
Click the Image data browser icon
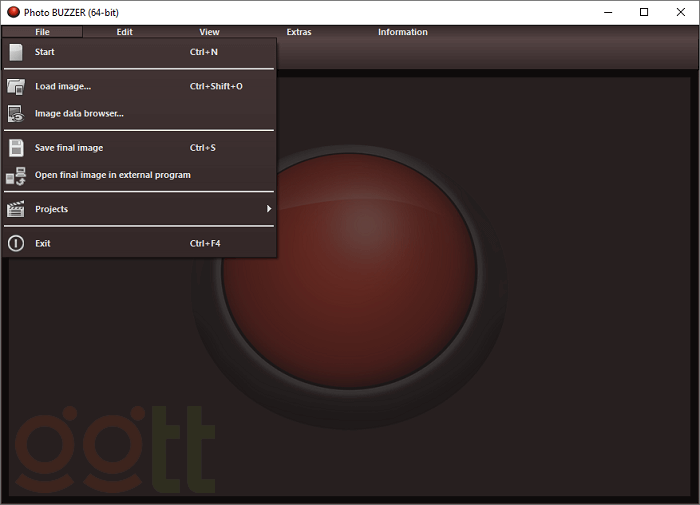pyautogui.click(x=16, y=114)
